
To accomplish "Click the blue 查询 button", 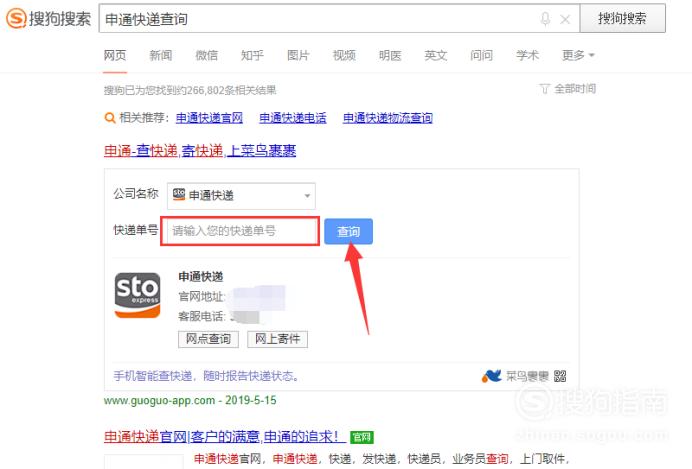I will tap(349, 231).
